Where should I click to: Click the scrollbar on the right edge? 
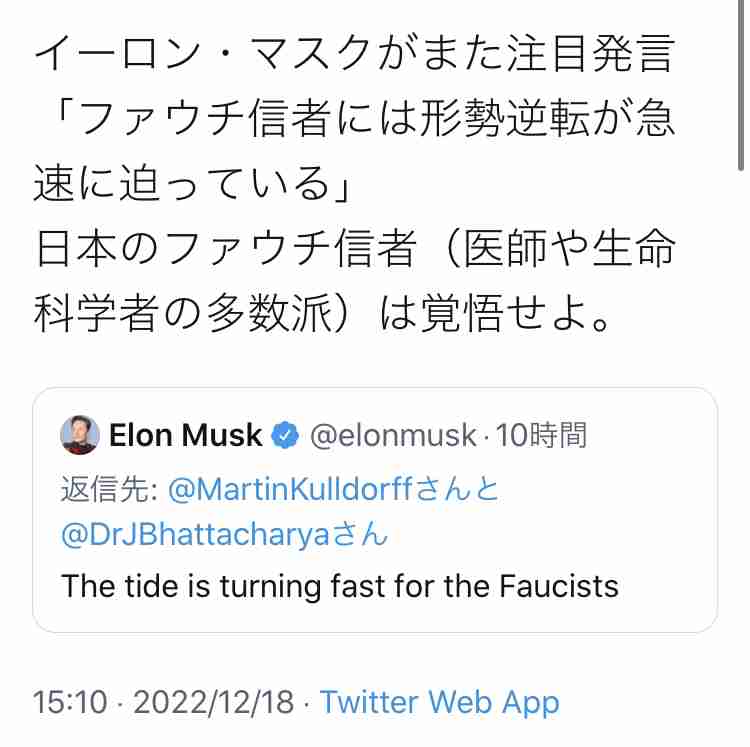[741, 90]
